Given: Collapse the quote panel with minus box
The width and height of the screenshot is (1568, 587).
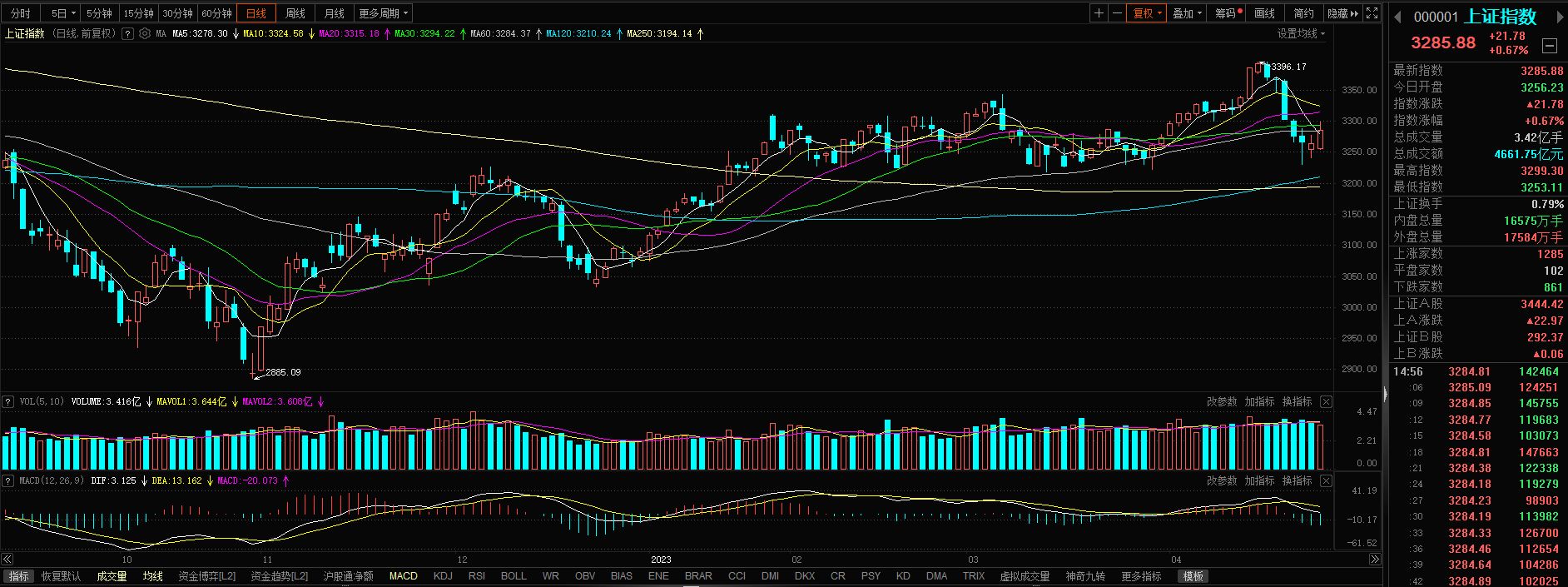Looking at the screenshot, I should 1550,45.
